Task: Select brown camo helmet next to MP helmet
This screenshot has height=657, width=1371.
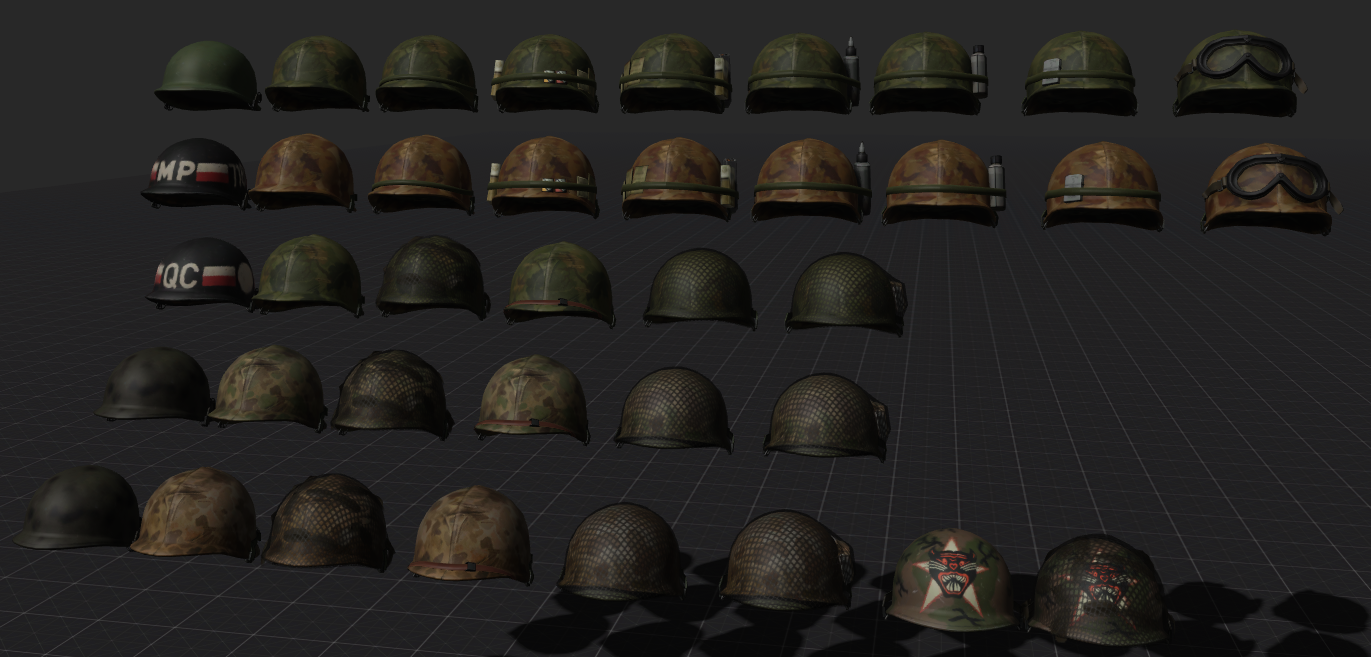Action: coord(303,172)
